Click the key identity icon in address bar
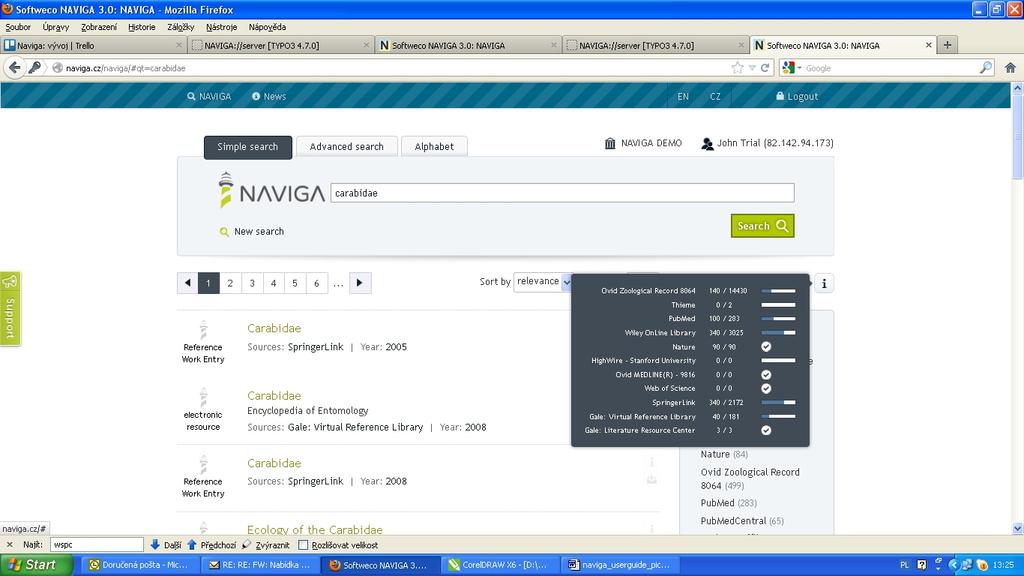 [x=35, y=67]
